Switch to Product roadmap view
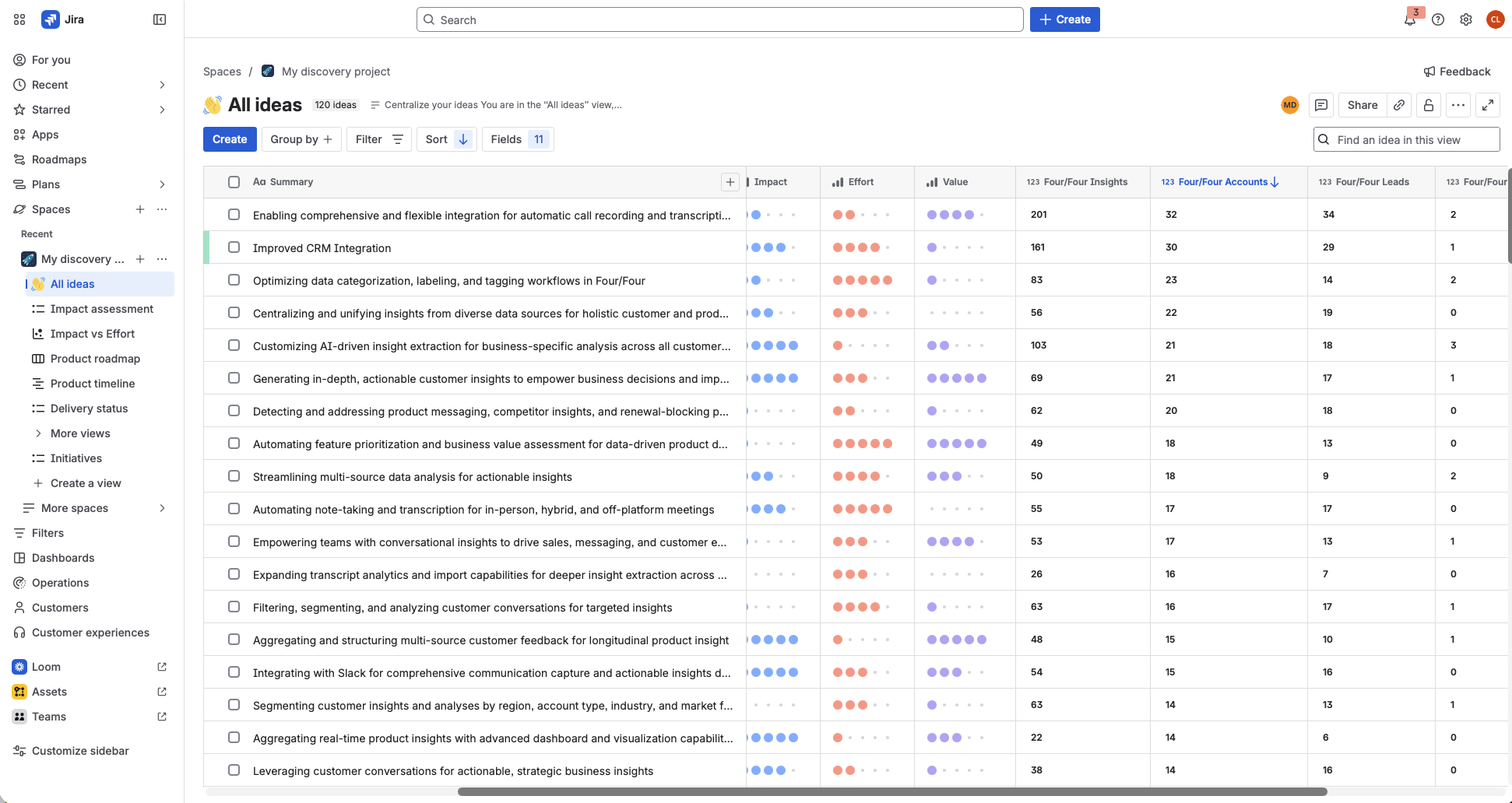Image resolution: width=1512 pixels, height=803 pixels. [95, 359]
